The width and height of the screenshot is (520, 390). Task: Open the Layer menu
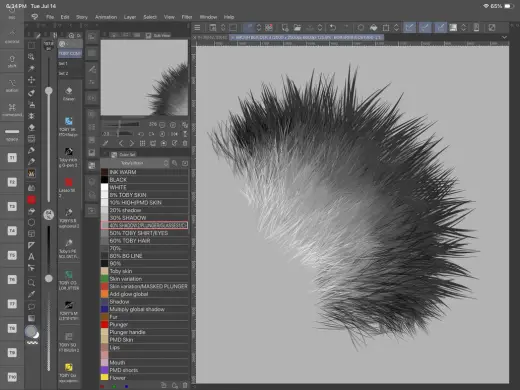pos(130,17)
